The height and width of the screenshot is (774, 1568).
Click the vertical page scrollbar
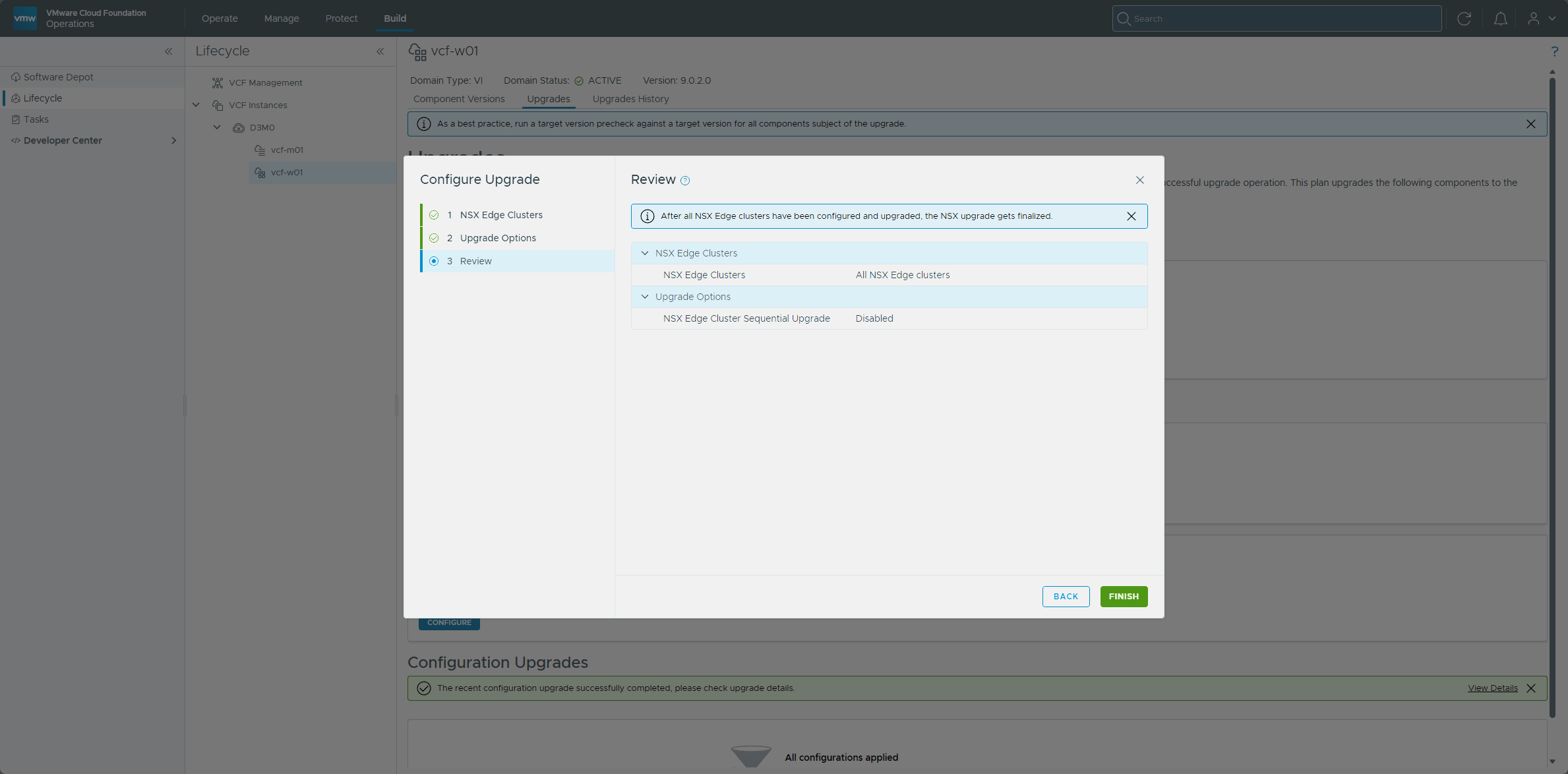pyautogui.click(x=1552, y=398)
